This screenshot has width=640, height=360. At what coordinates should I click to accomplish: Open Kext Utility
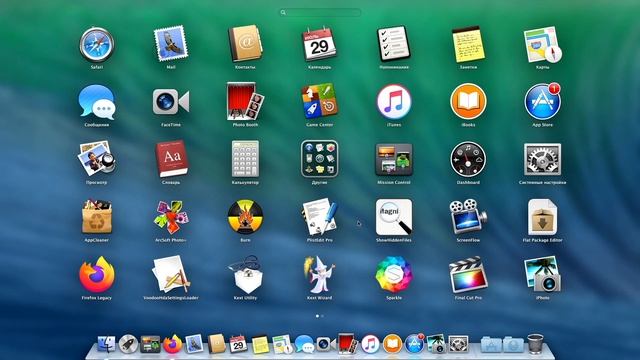(245, 274)
